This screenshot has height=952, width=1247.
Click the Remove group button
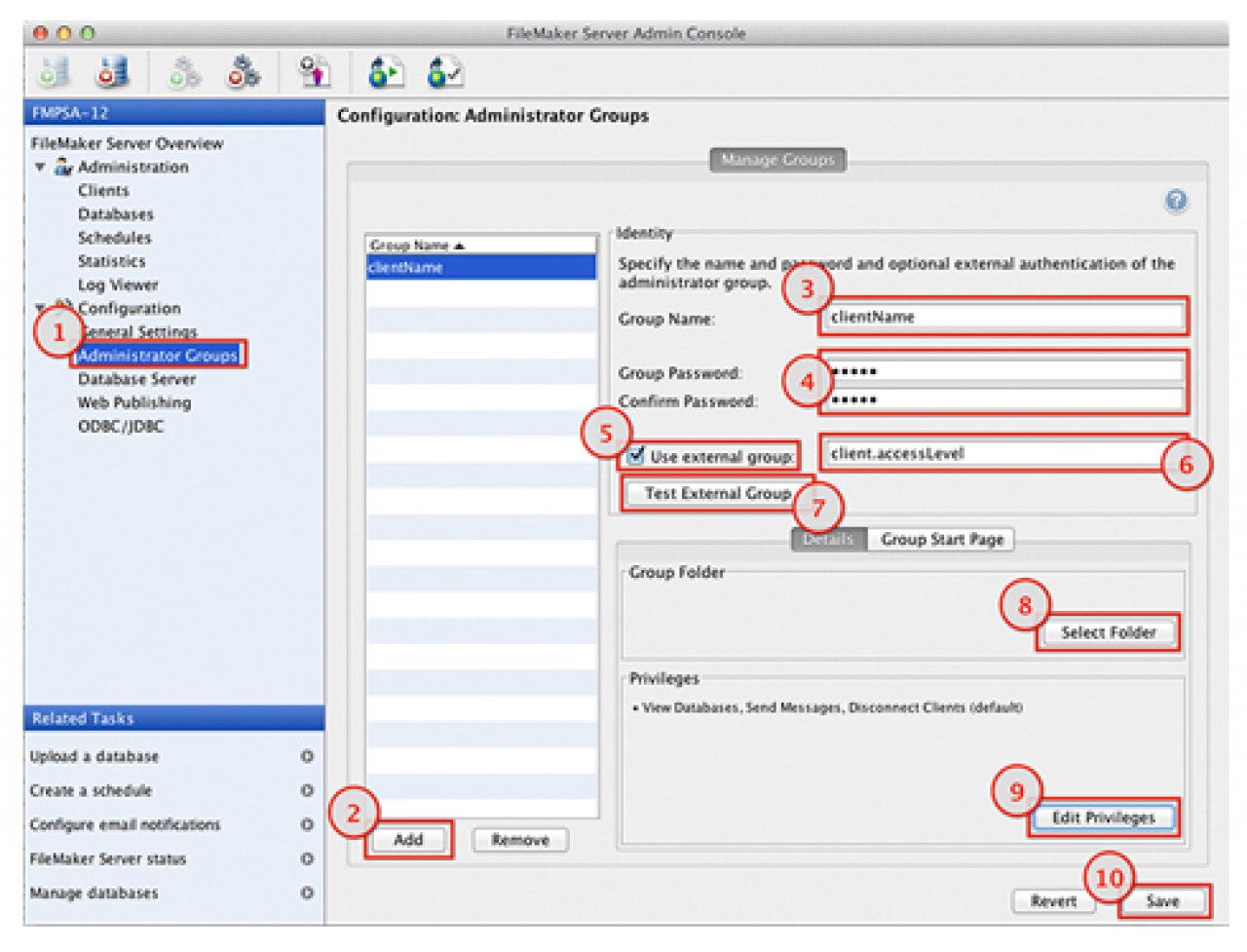click(x=520, y=840)
